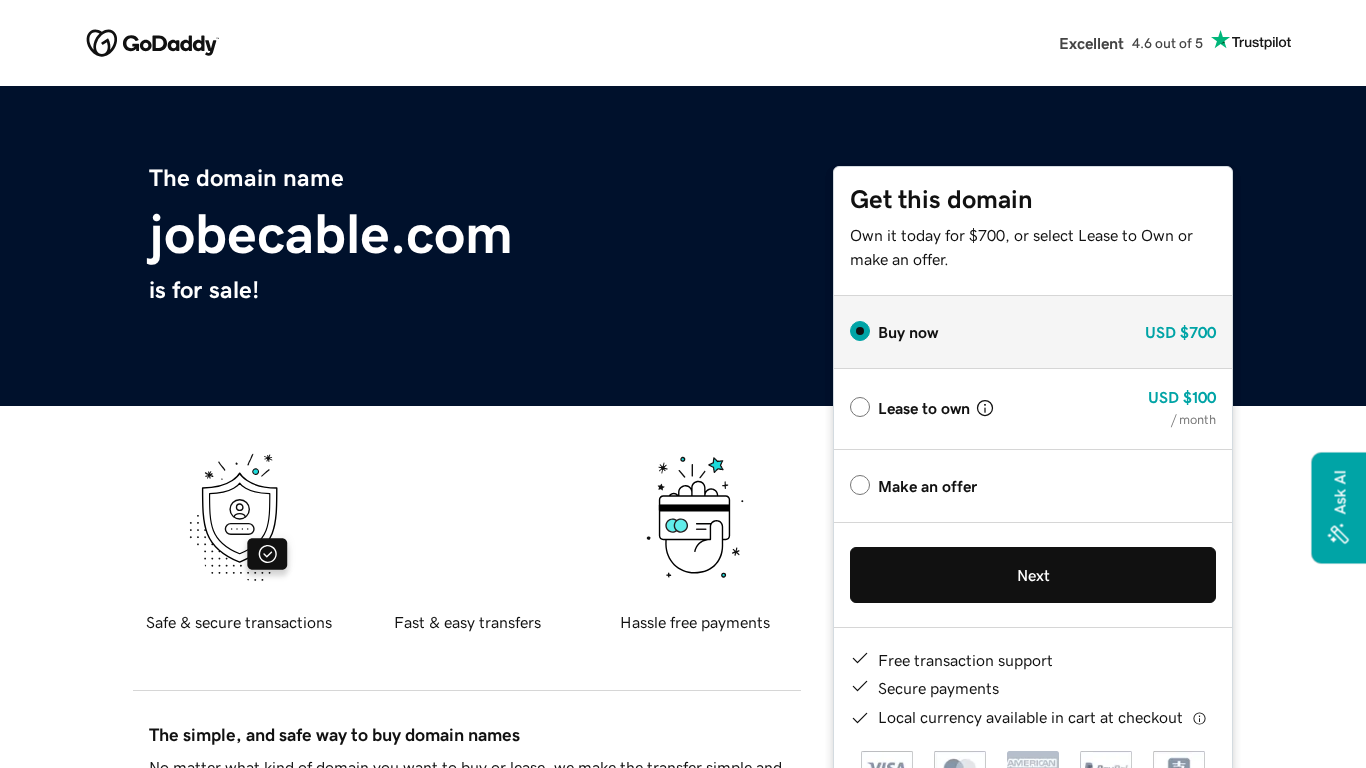The height and width of the screenshot is (768, 1366).
Task: Click the Lease to own info icon
Action: [985, 408]
